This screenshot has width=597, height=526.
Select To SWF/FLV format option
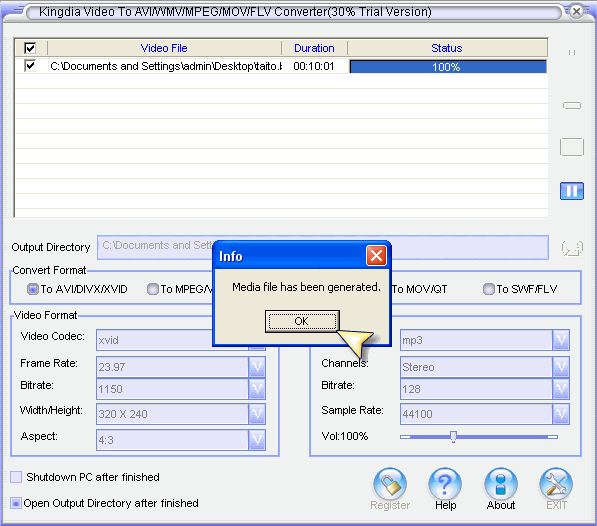[520, 289]
